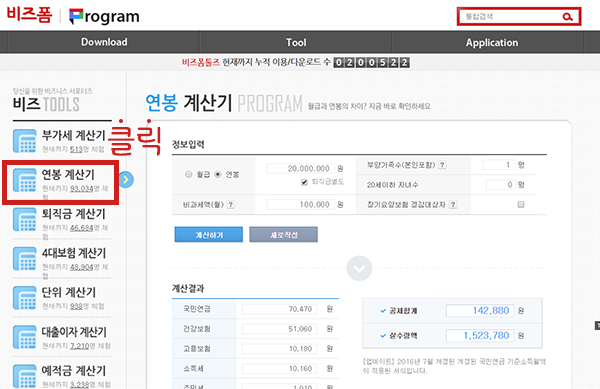
Task: Click the 공제합계 value 142,880
Action: 480,311
